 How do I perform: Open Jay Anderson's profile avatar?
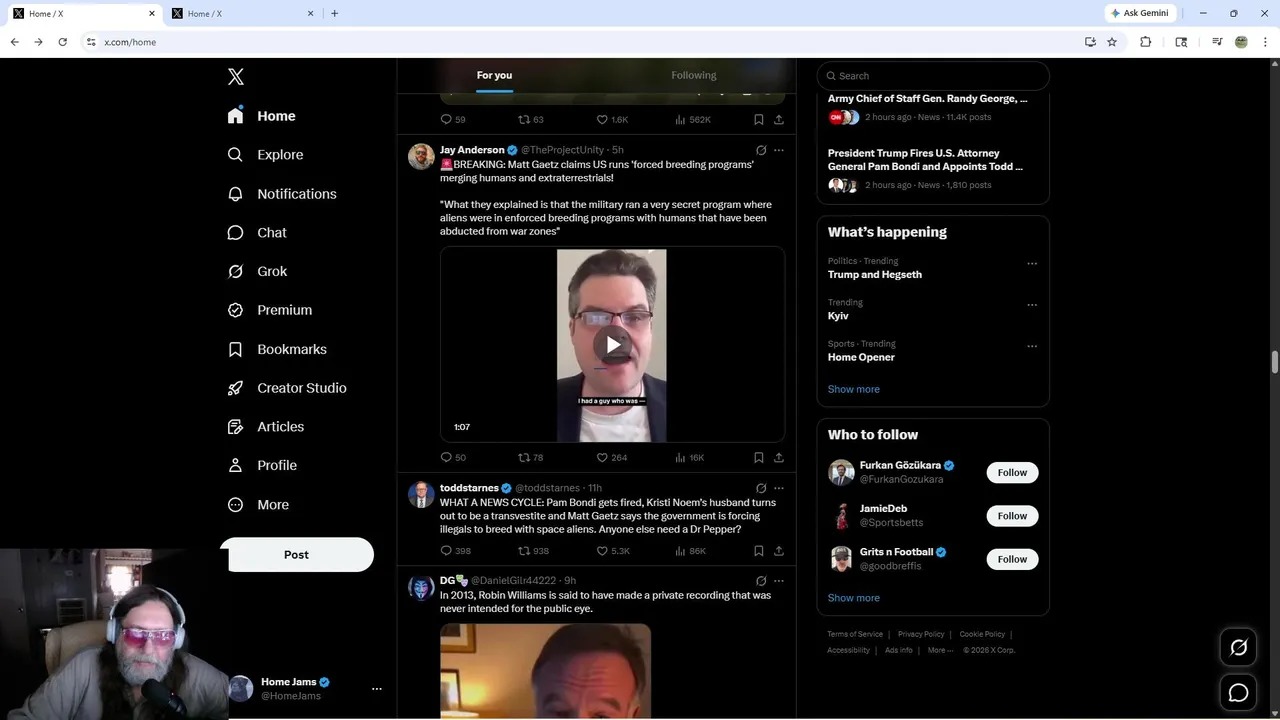click(x=421, y=156)
